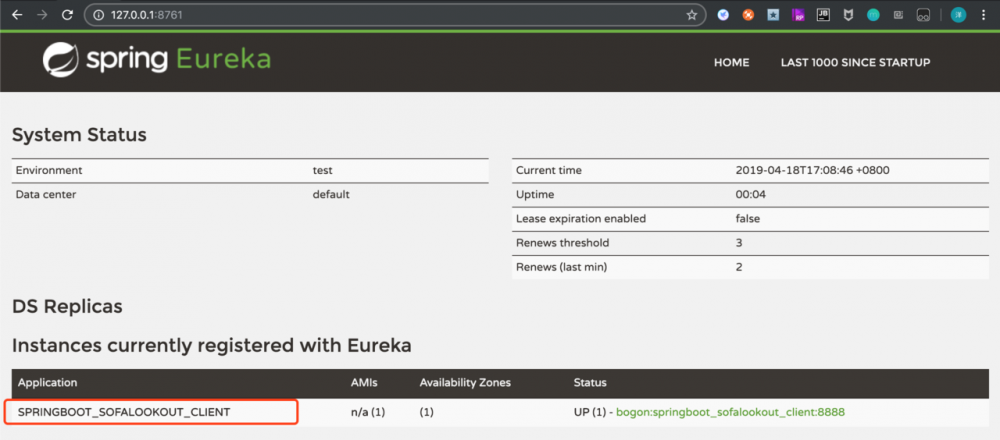The height and width of the screenshot is (440, 1000).
Task: Open the McAfee shield extension
Action: click(848, 15)
